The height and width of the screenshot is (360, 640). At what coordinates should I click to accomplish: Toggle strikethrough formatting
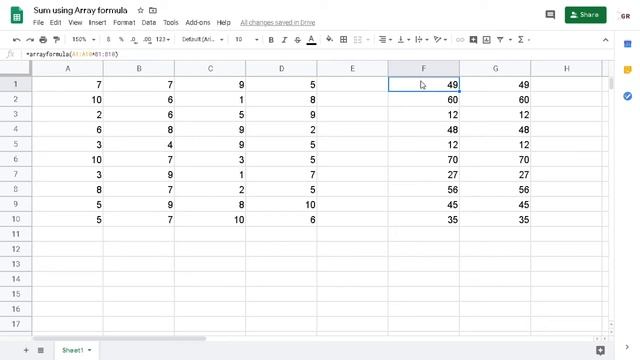(x=298, y=40)
